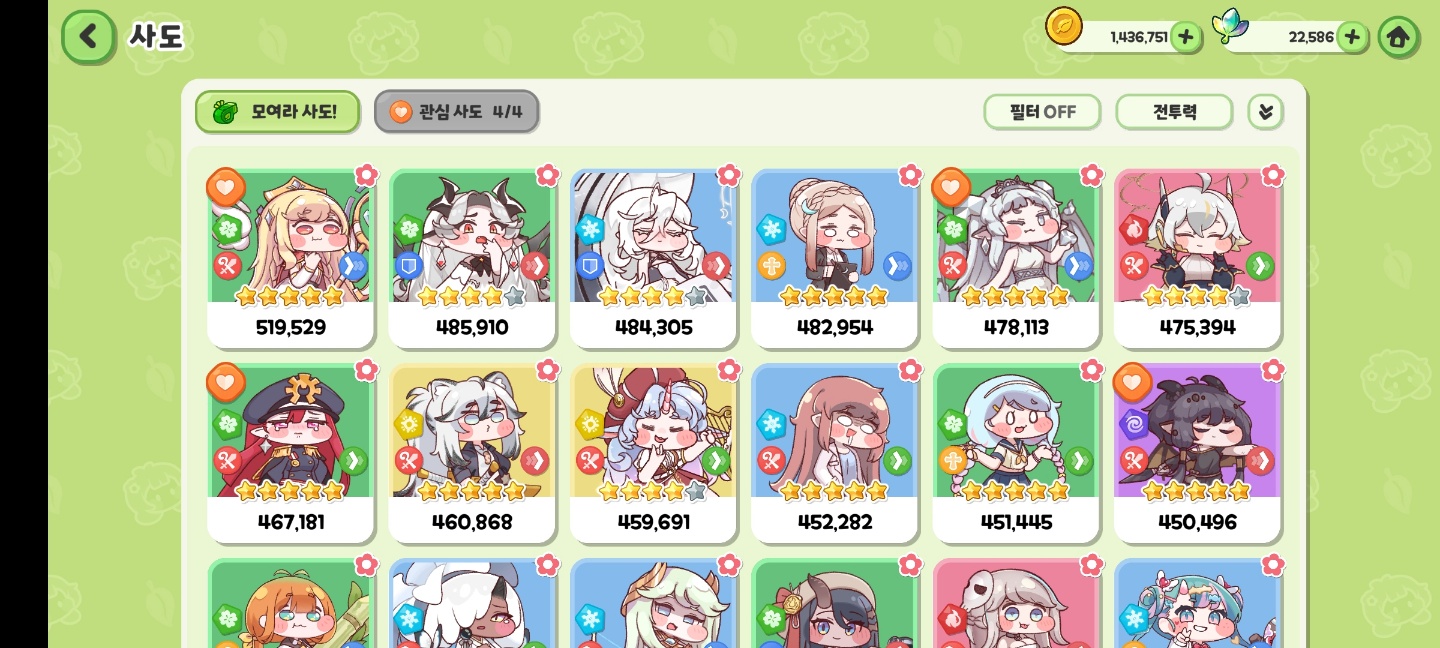
Task: Tap the gold coin currency icon
Action: (x=1064, y=26)
